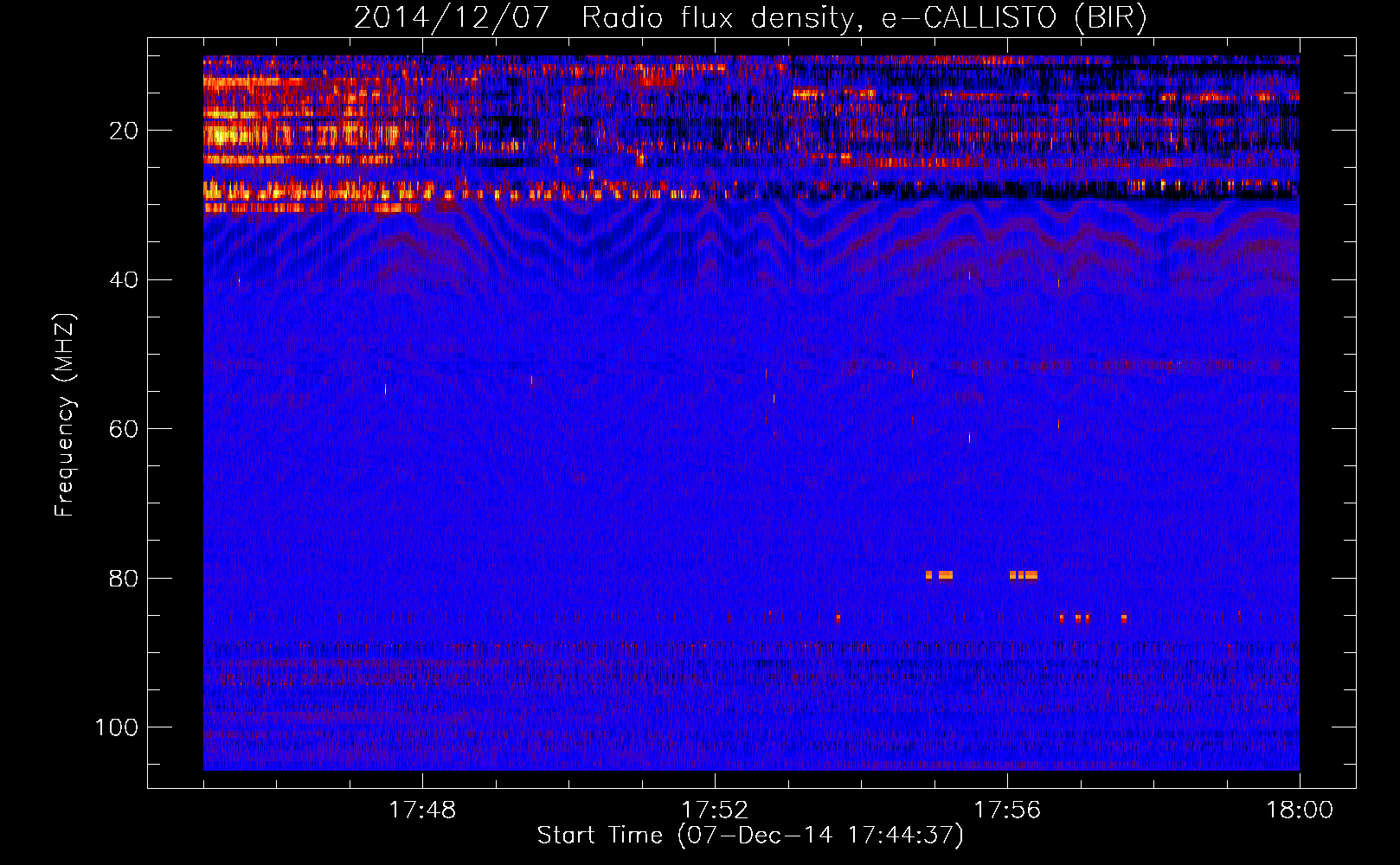Viewport: 1400px width, 865px height.
Task: Click the 17:52 time axis label
Action: pos(715,811)
